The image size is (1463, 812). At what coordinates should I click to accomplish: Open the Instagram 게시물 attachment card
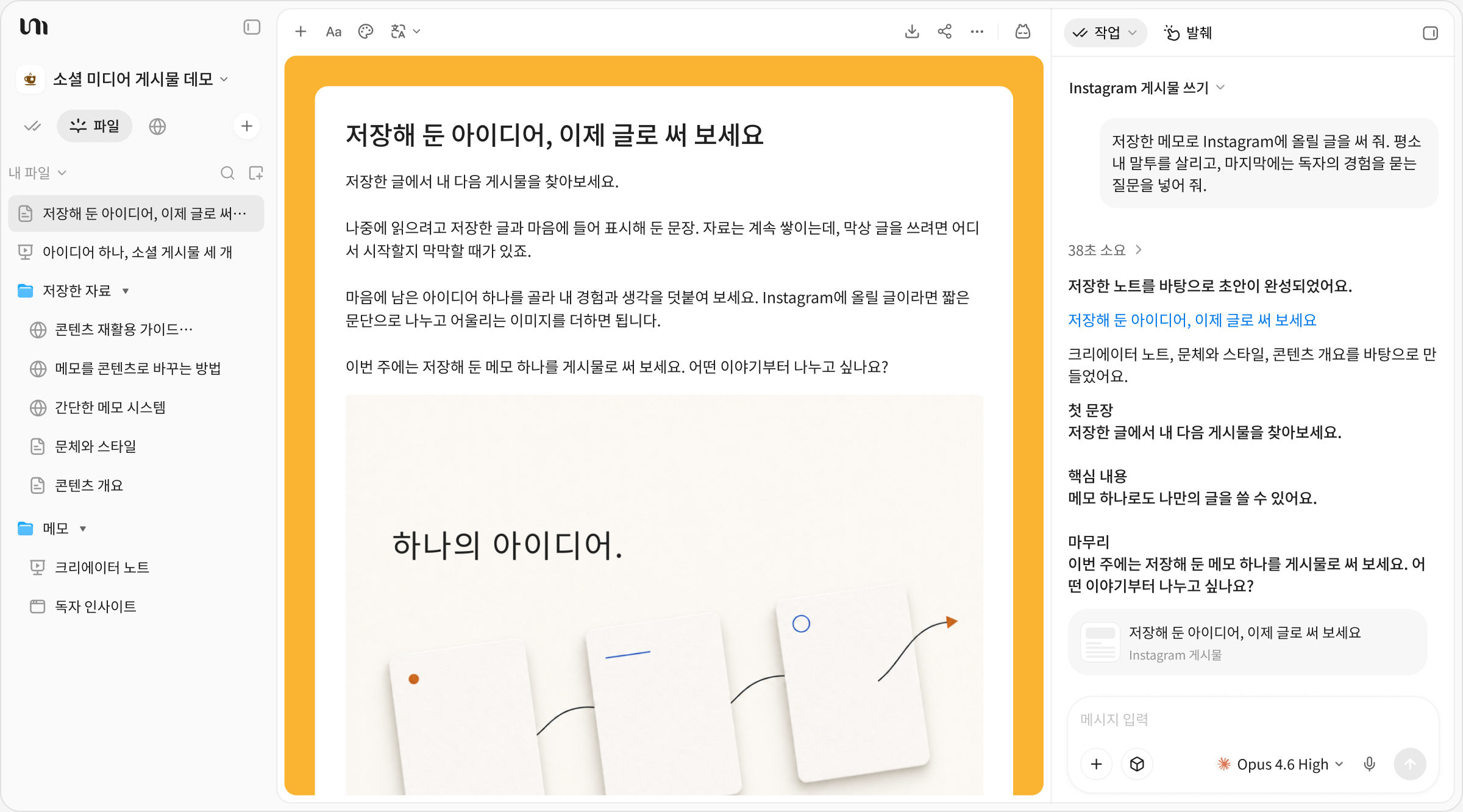[x=1247, y=643]
